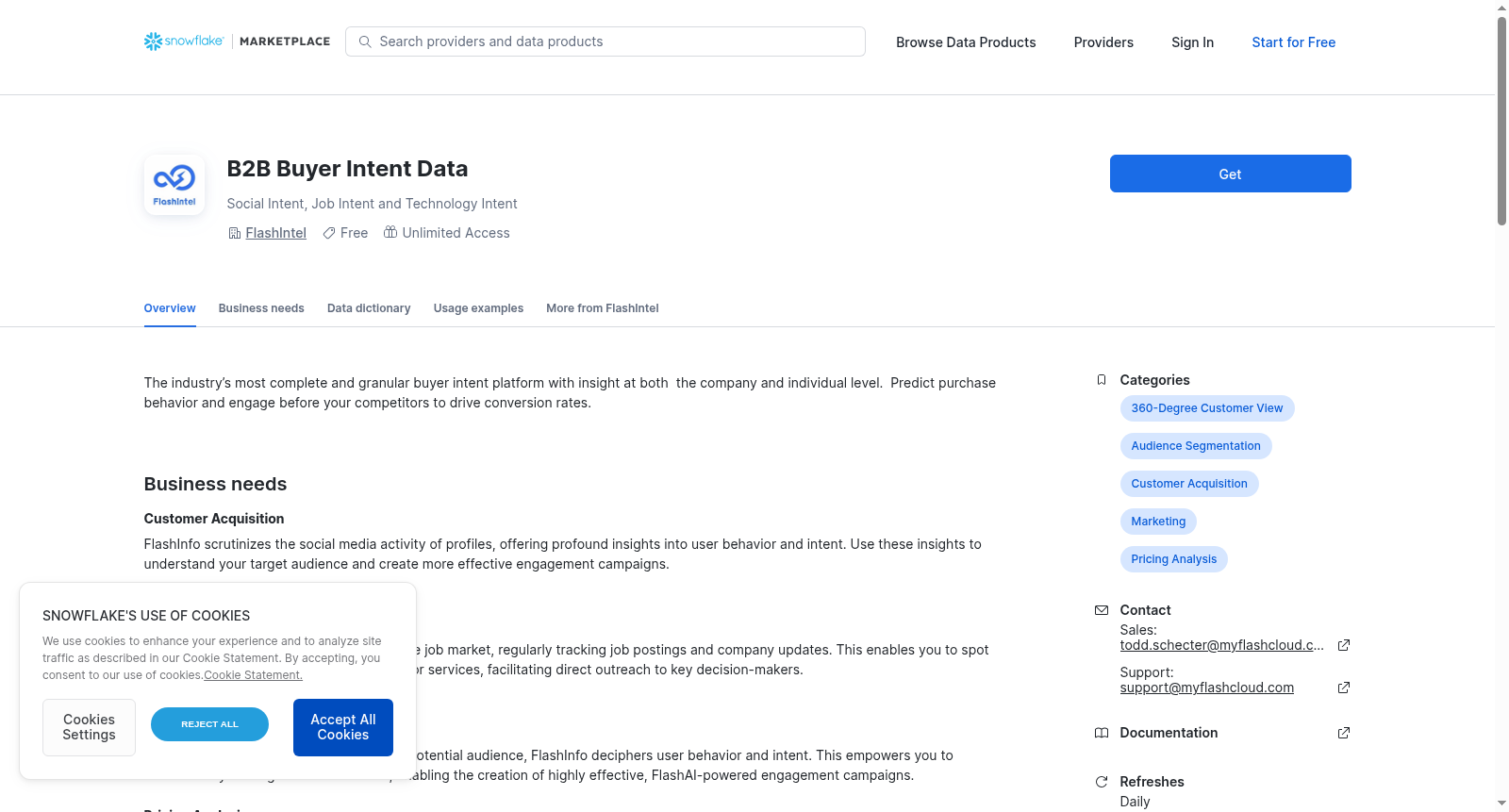Click the FlashIntel provider logo thumbnail
This screenshot has height=812, width=1509.
pos(174,185)
